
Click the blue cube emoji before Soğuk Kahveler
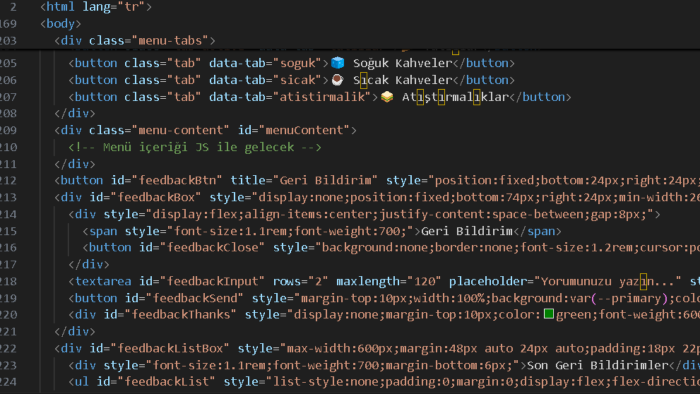338,63
